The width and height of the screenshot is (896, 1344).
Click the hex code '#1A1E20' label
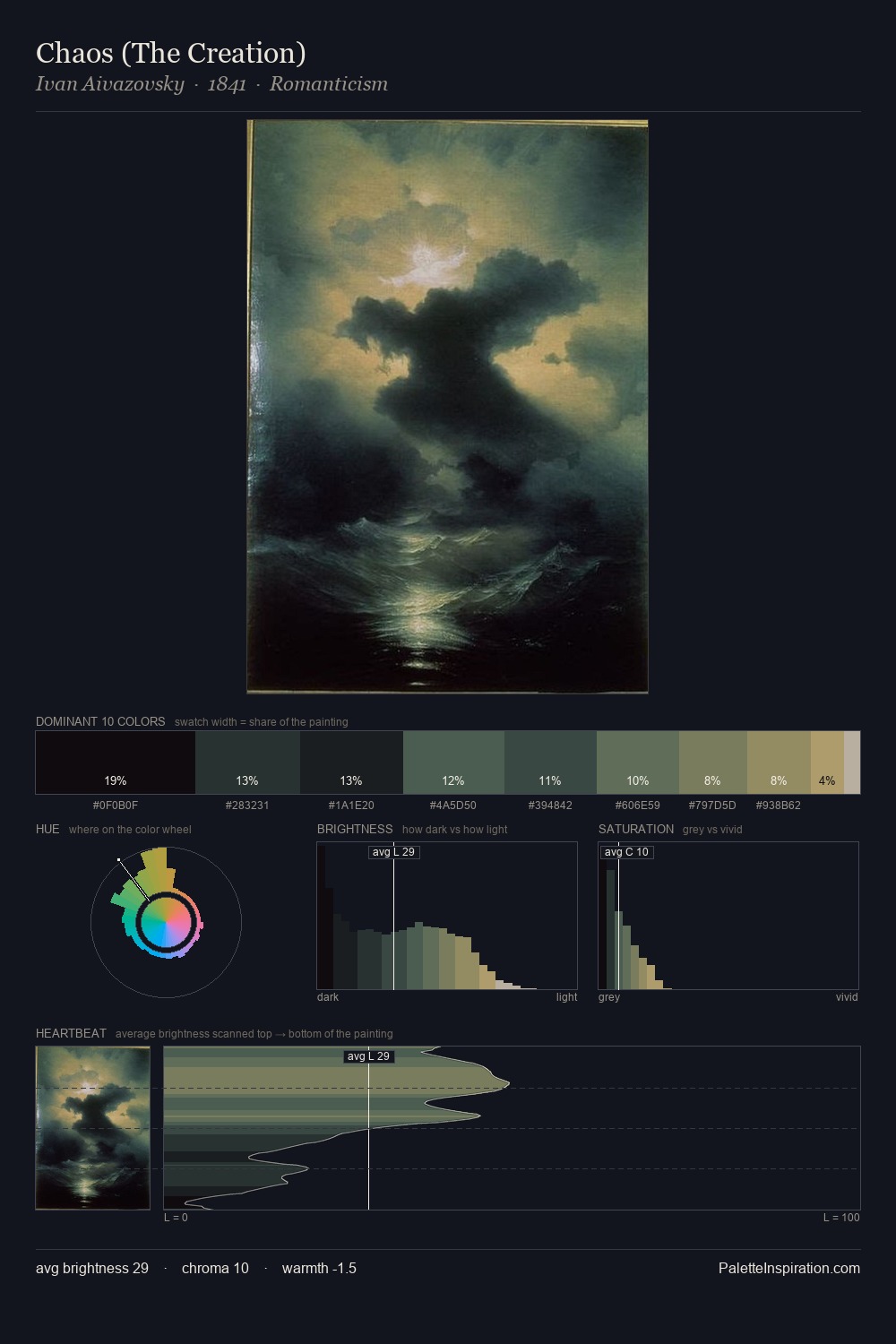[351, 806]
